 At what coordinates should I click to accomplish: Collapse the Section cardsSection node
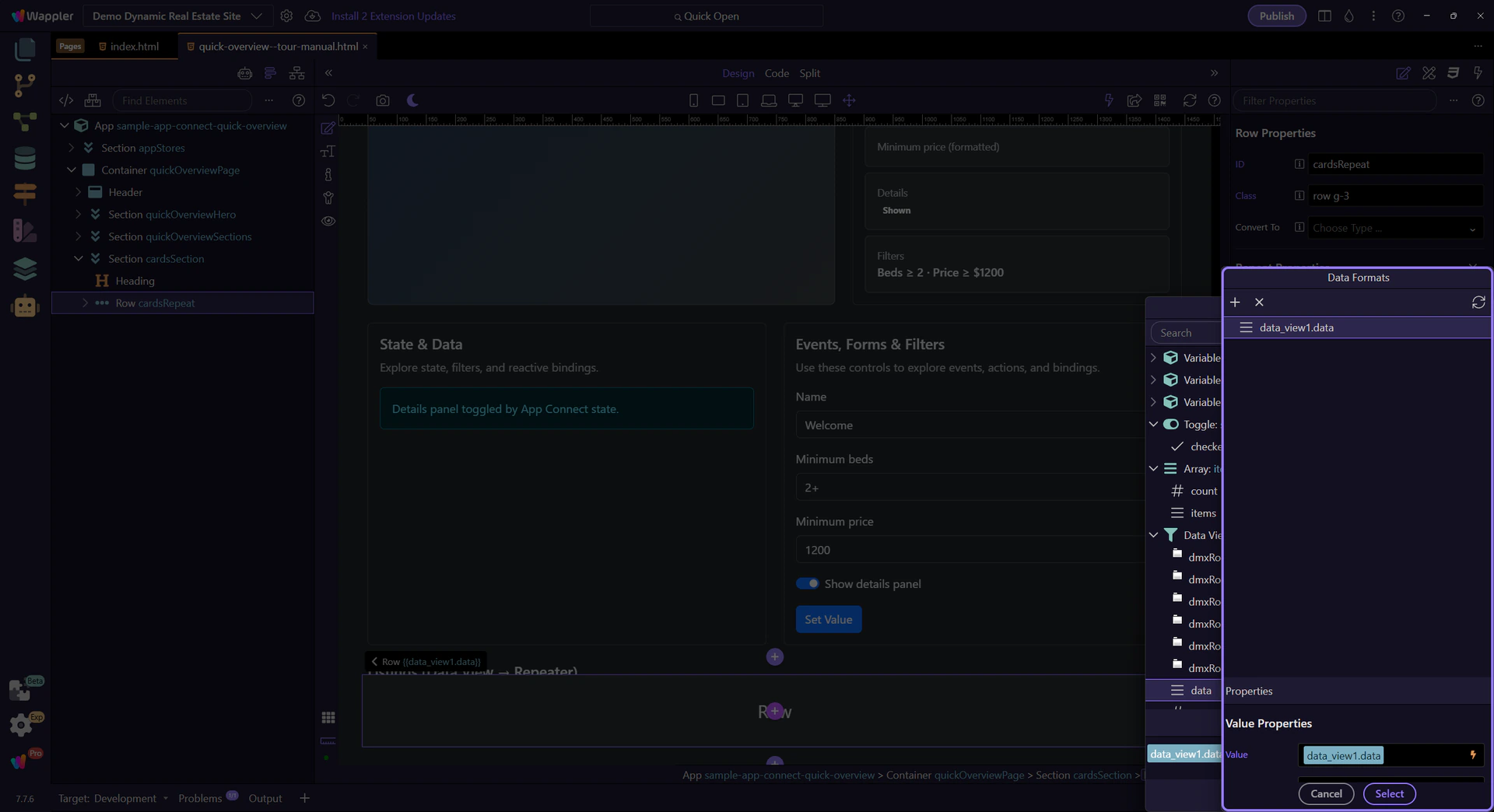[79, 258]
